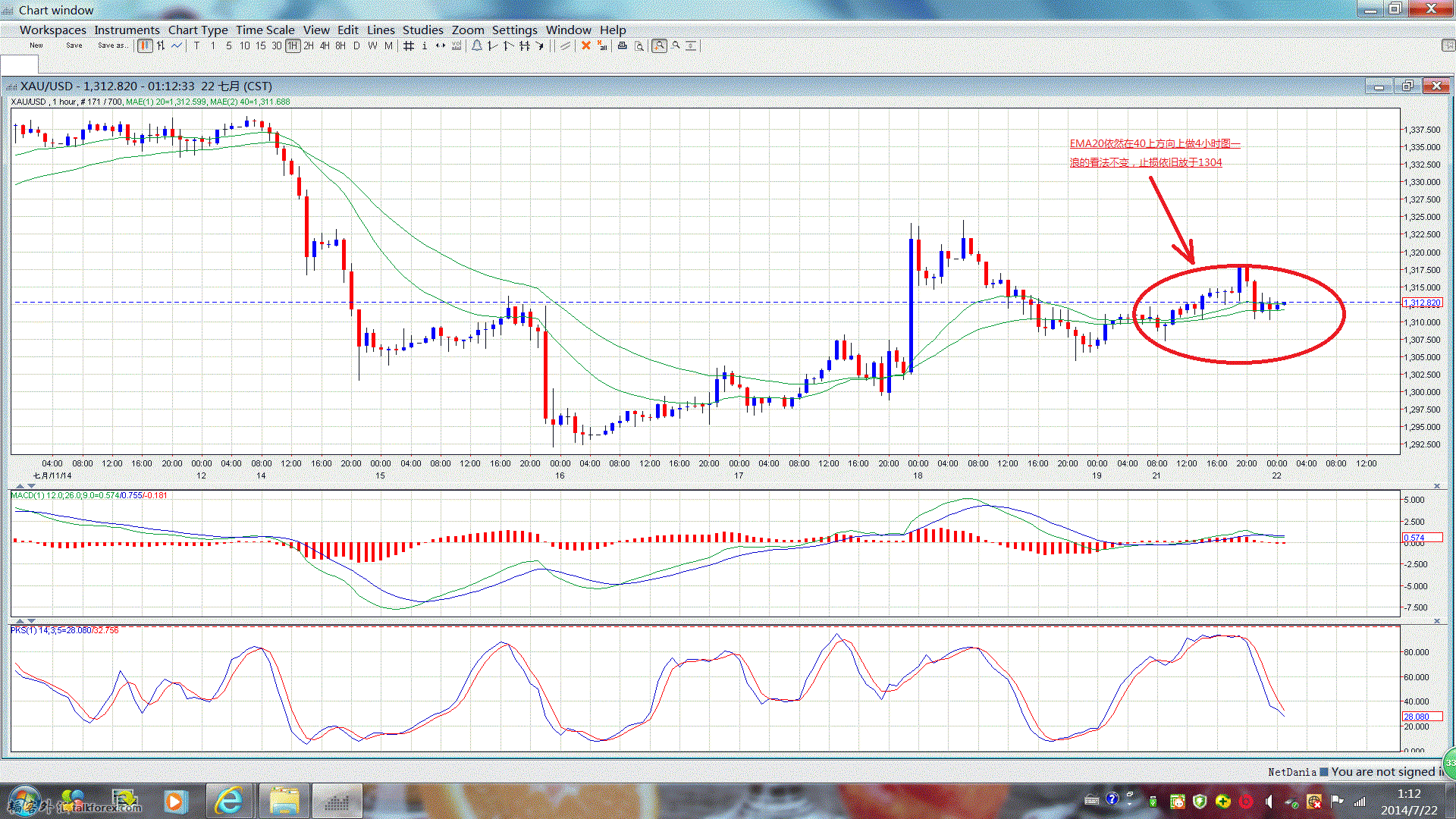Image resolution: width=1456 pixels, height=819 pixels.
Task: Click the info (i) toolbar icon
Action: [x=424, y=45]
